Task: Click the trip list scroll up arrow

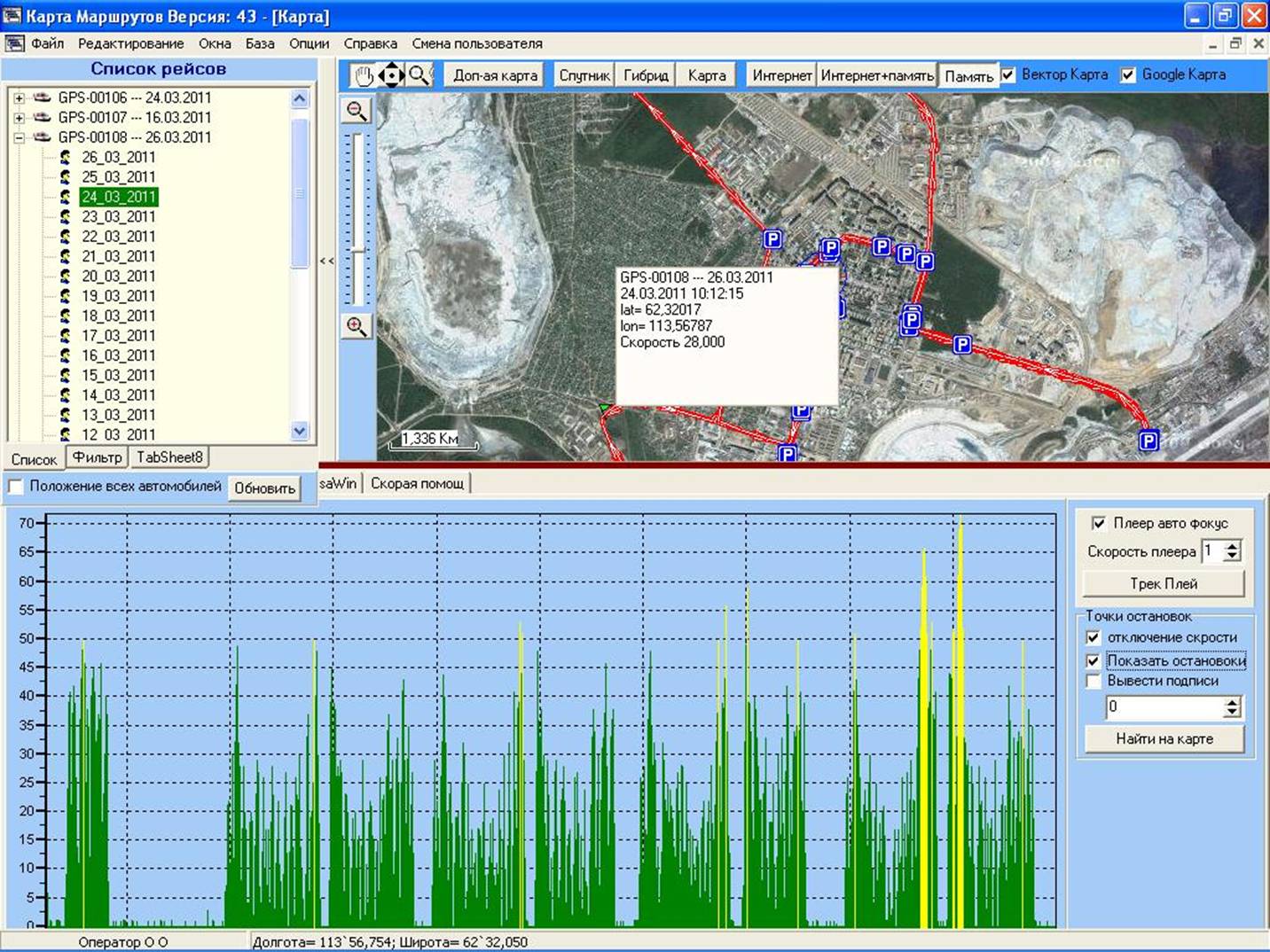Action: click(x=300, y=98)
